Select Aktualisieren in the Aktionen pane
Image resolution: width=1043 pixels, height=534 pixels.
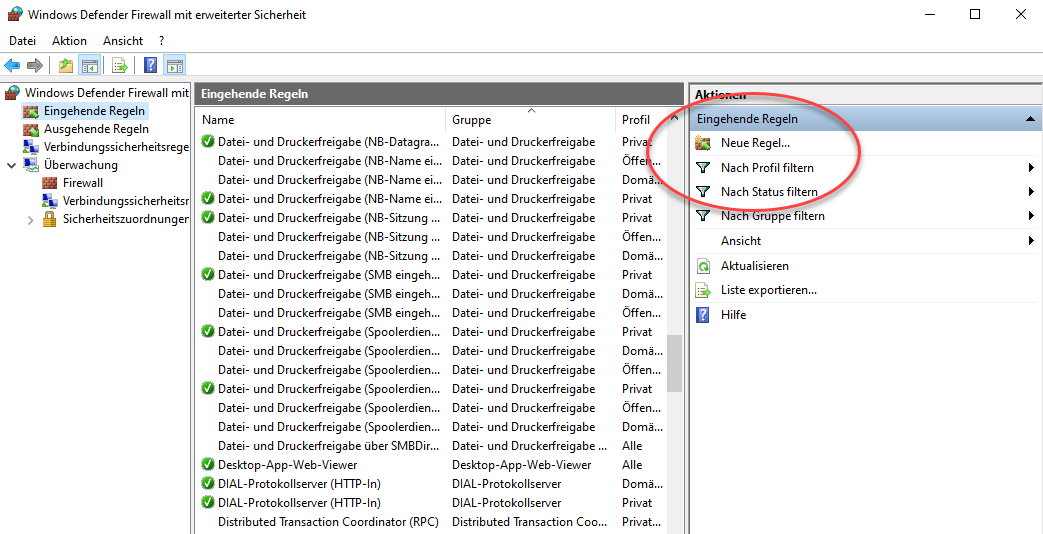click(754, 266)
